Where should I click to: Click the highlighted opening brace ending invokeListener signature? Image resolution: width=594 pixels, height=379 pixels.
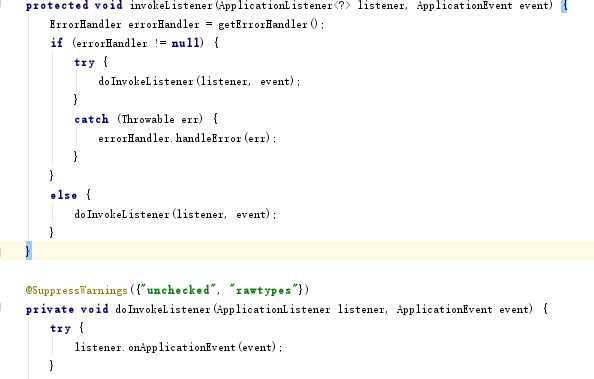pyautogui.click(x=564, y=6)
